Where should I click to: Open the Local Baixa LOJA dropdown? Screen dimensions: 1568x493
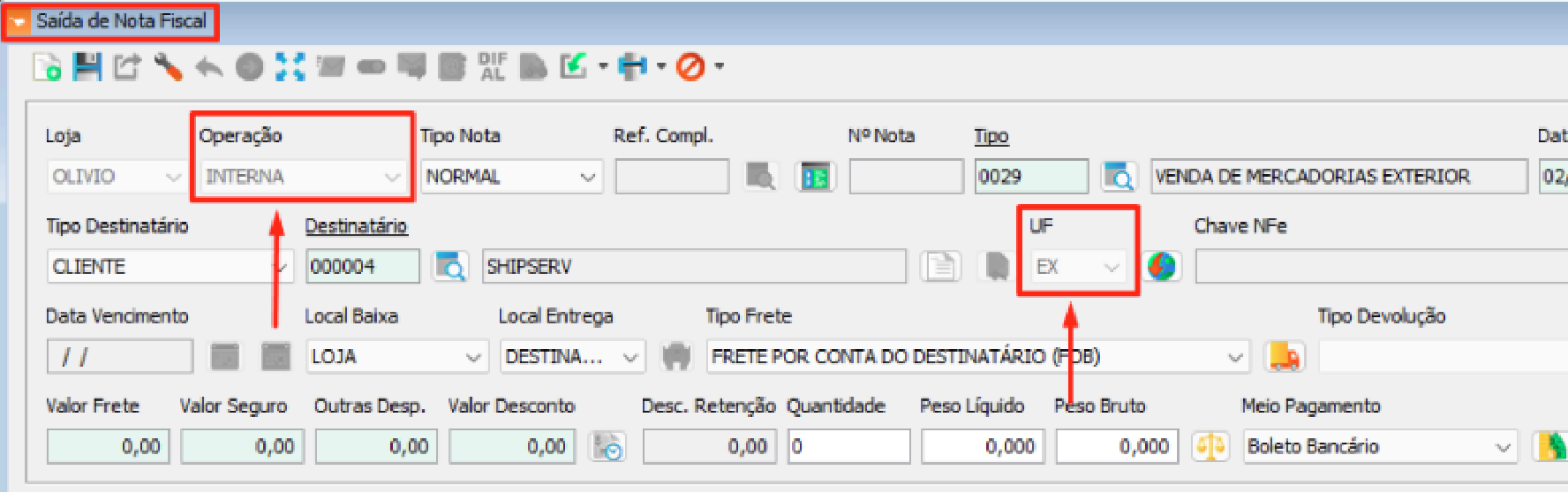[x=473, y=357]
